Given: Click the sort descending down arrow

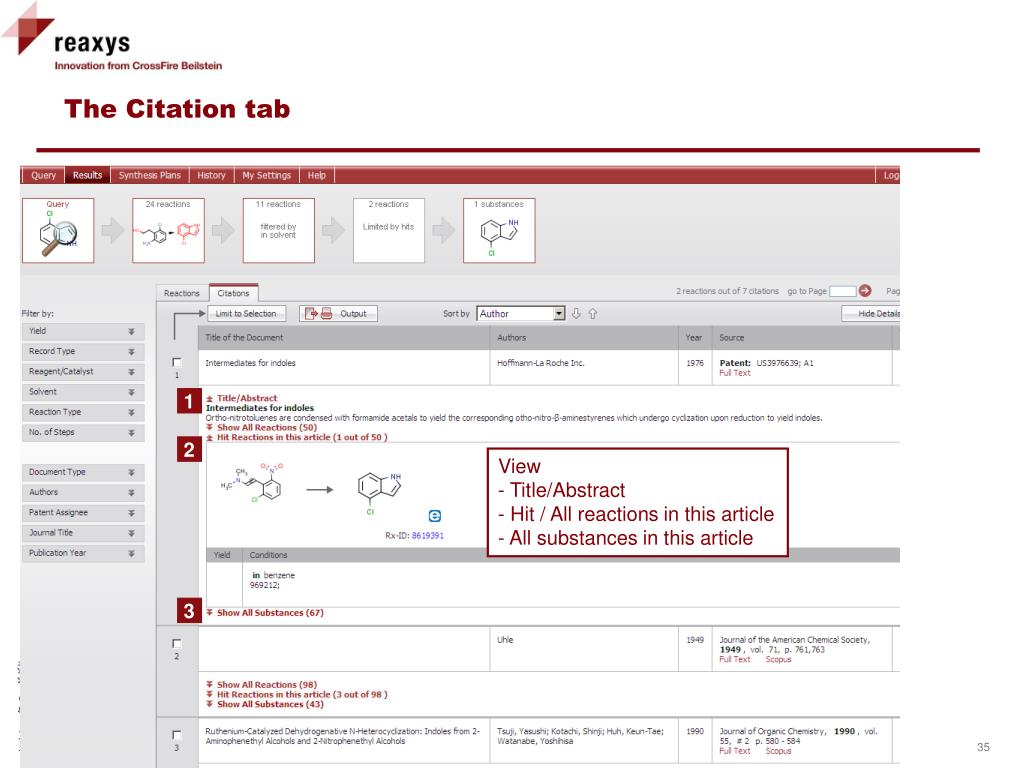Looking at the screenshot, I should [x=576, y=313].
